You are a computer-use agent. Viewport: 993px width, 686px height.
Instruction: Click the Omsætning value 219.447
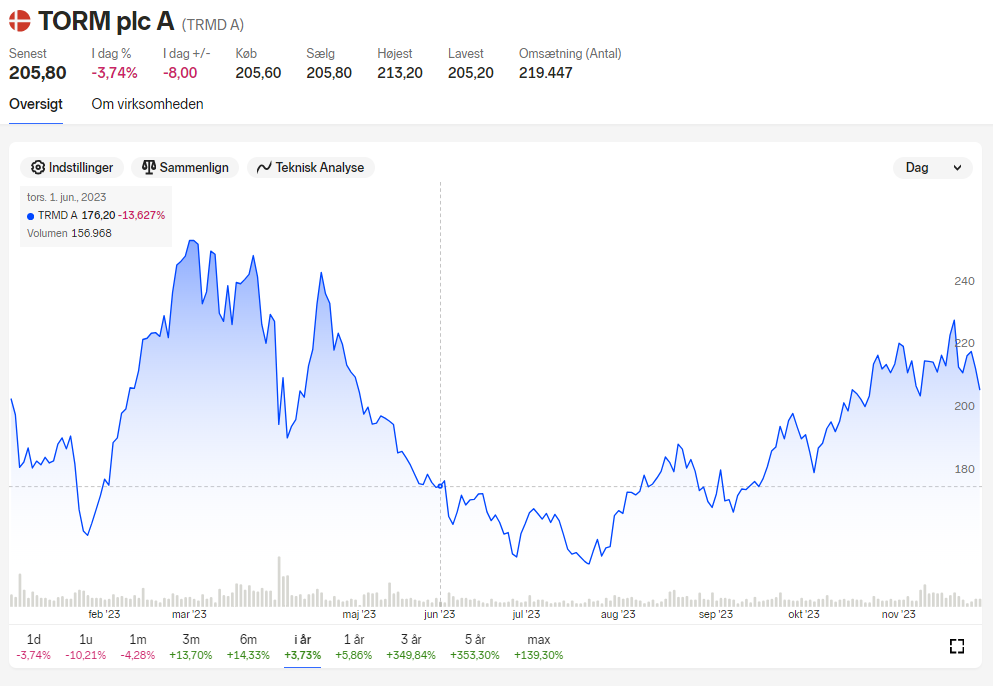click(x=546, y=73)
